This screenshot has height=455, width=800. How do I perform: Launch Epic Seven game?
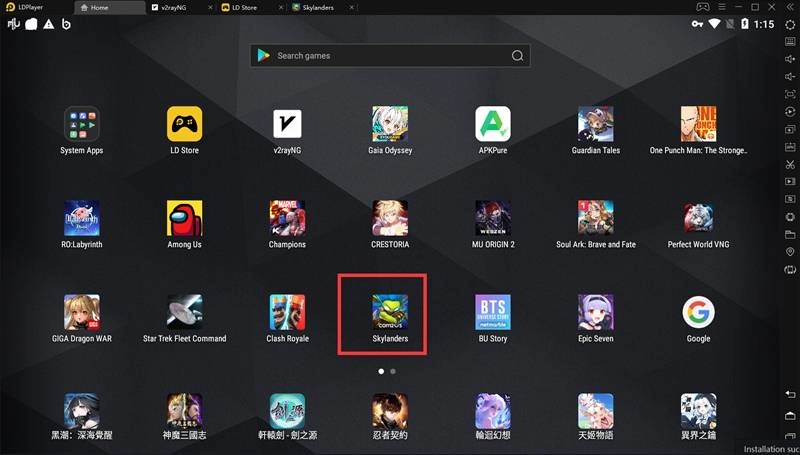pos(596,312)
